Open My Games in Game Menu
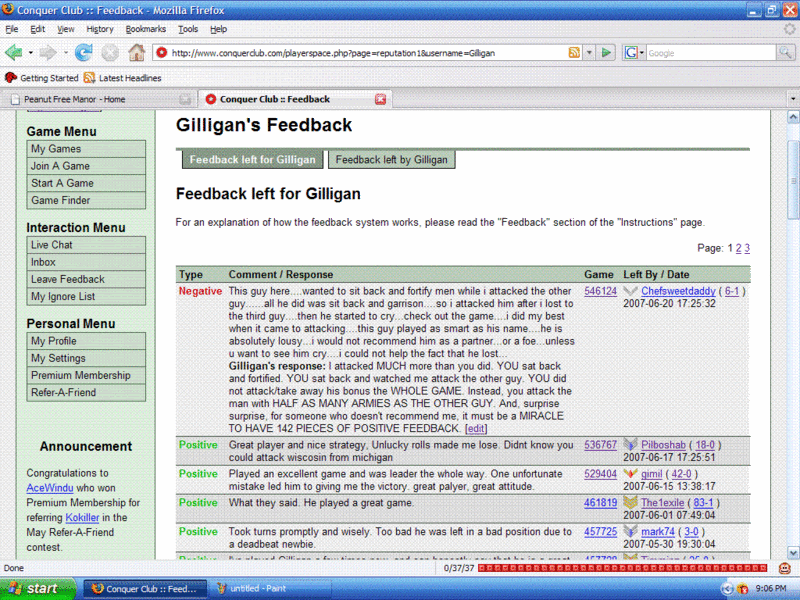 click(86, 149)
